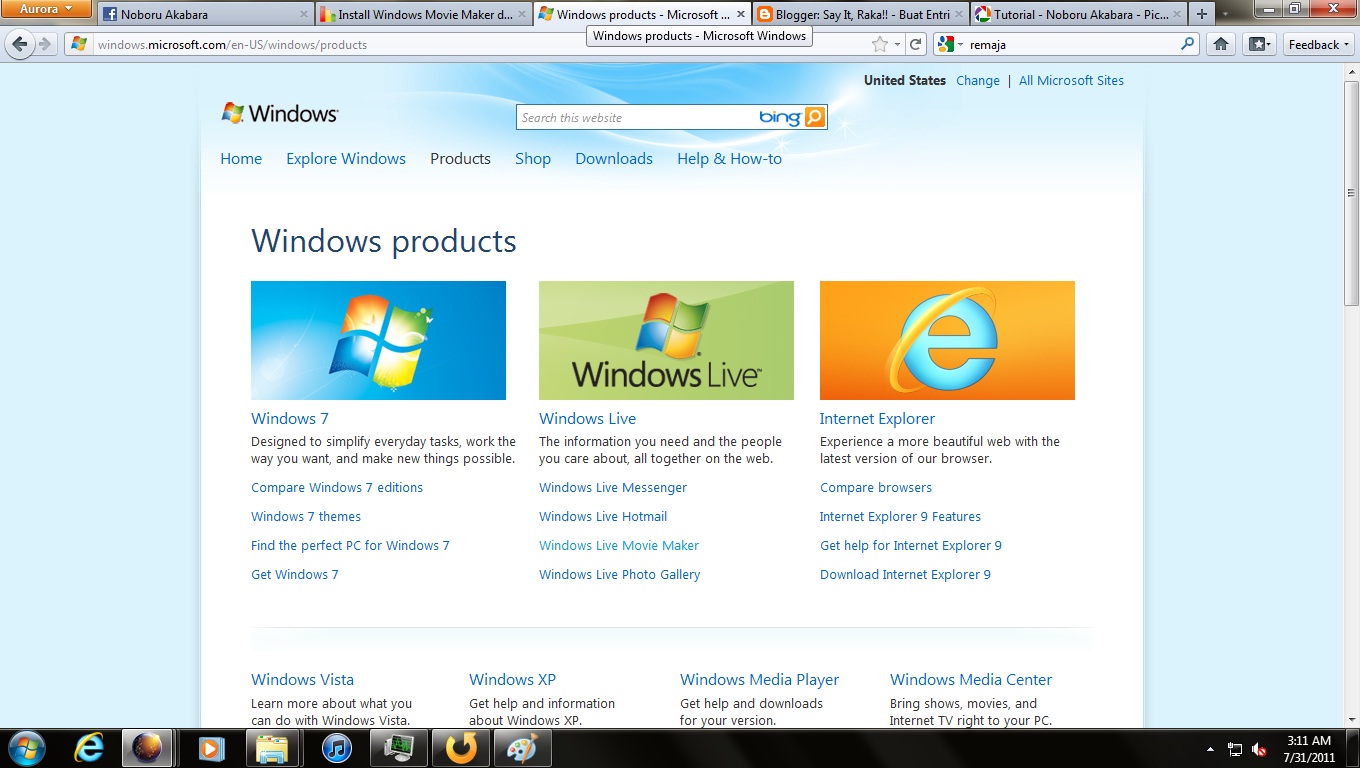1360x768 pixels.
Task: Click the page vertical scrollbar thumb
Action: click(1351, 193)
